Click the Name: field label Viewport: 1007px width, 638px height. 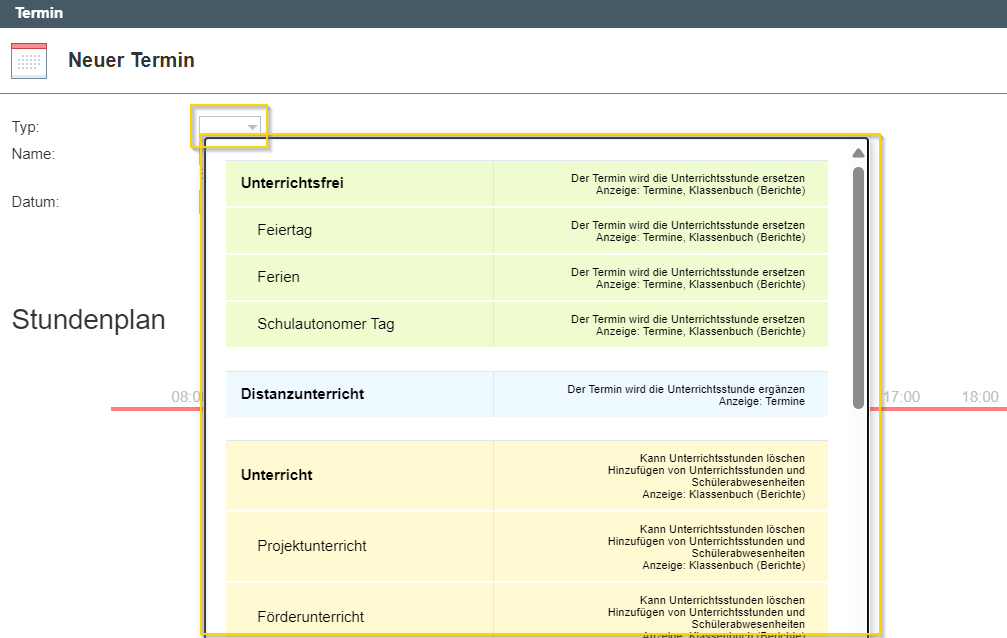tap(33, 154)
